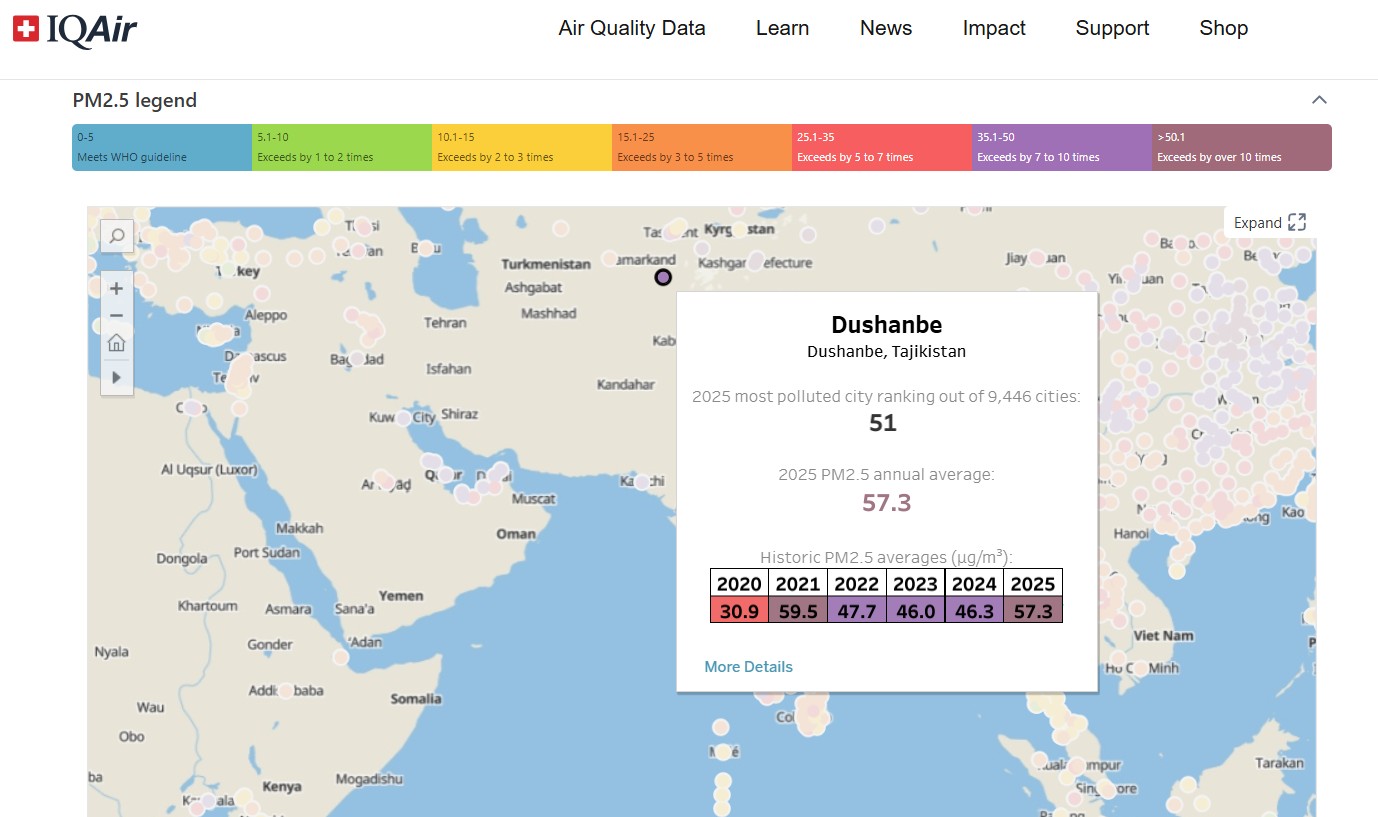Viewport: 1378px width, 817px height.
Task: Collapse the PM2.5 legend panel
Action: coord(1319,100)
